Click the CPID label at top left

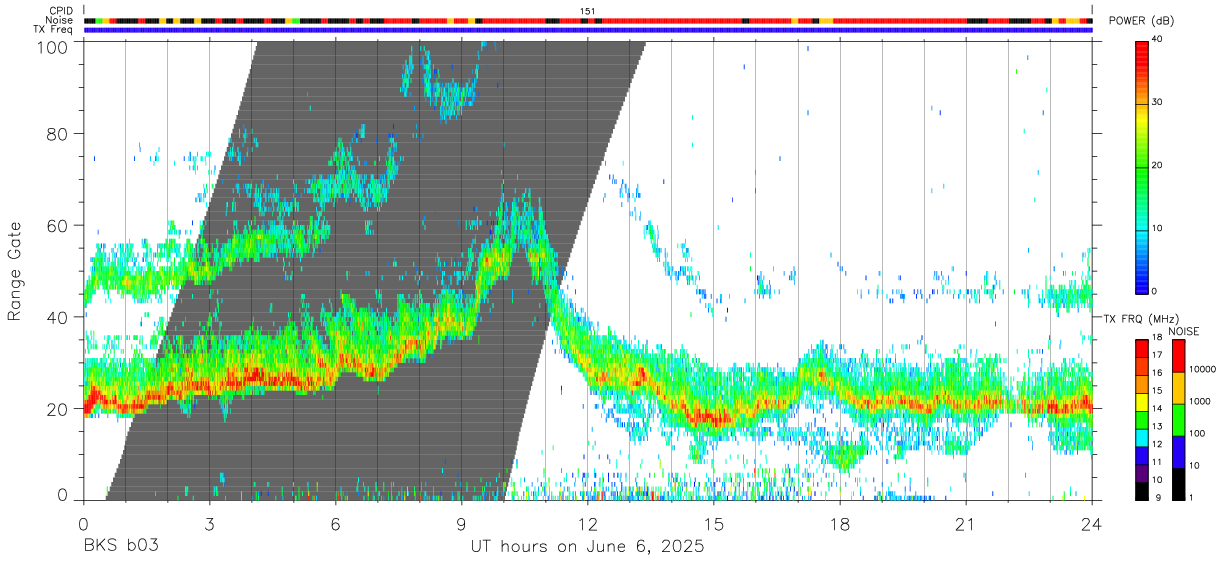point(59,11)
